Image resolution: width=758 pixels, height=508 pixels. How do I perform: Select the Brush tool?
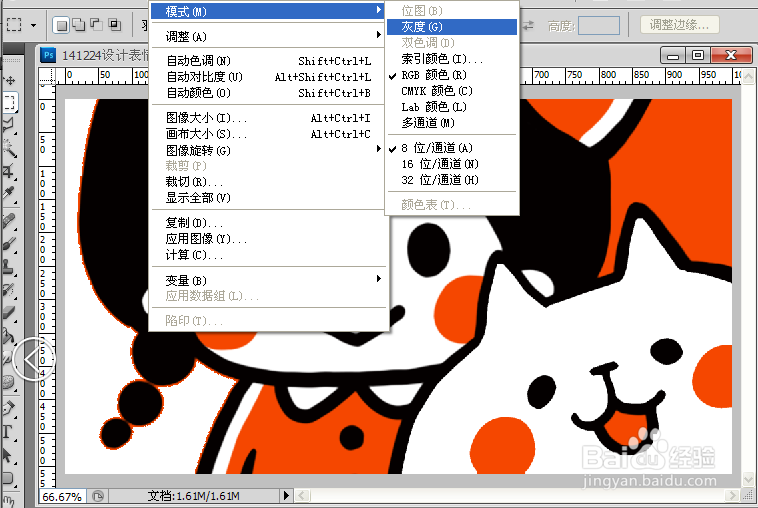9,244
